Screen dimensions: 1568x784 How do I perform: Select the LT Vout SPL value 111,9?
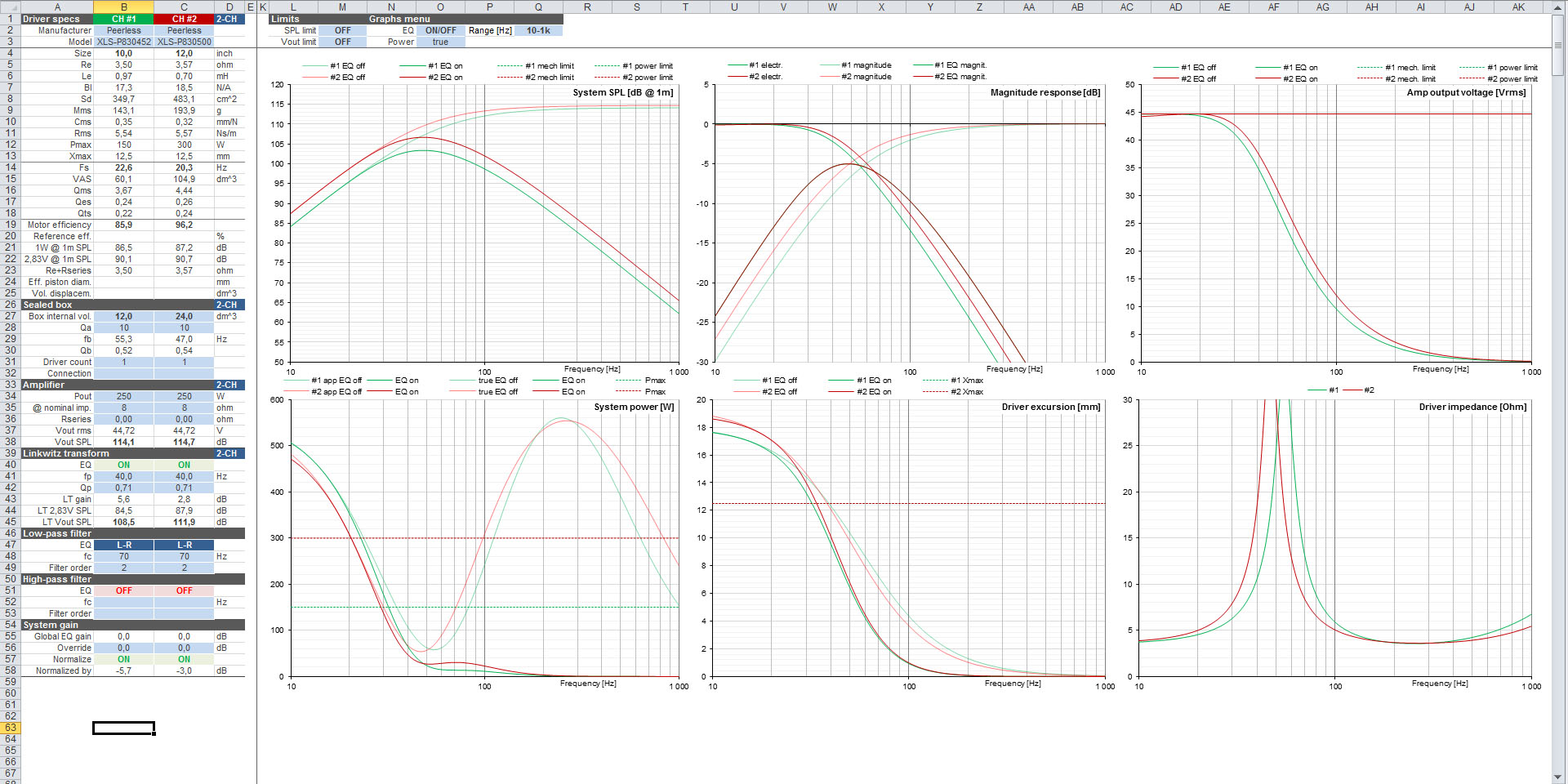pos(184,522)
